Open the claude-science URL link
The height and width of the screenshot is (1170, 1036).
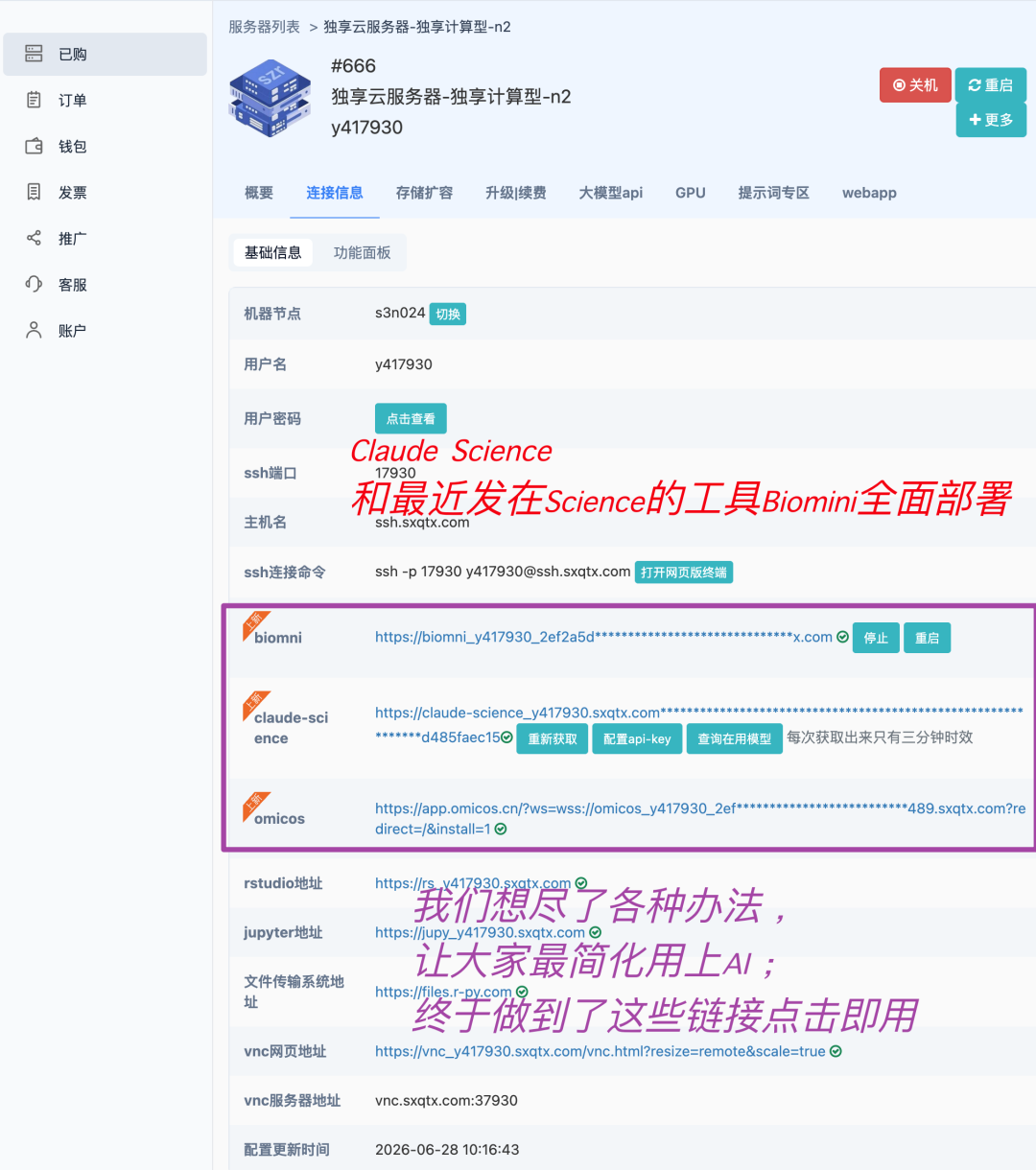tap(699, 725)
